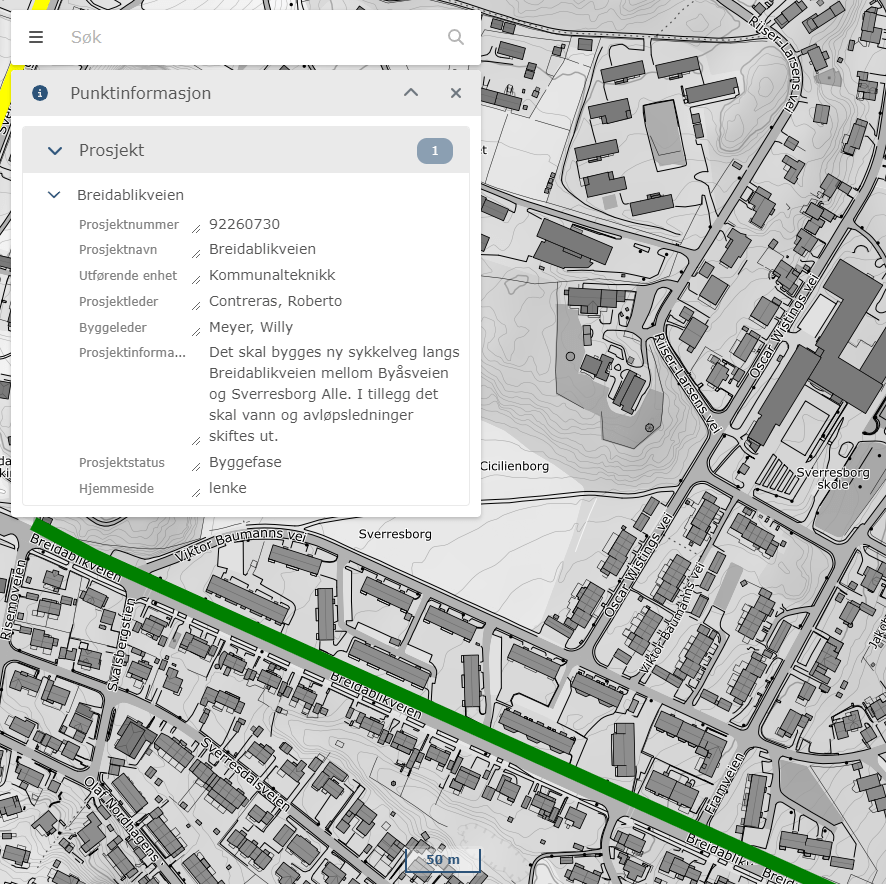Collapse the Punktinformasjon panel with chevron
This screenshot has width=886, height=884.
pyautogui.click(x=411, y=93)
